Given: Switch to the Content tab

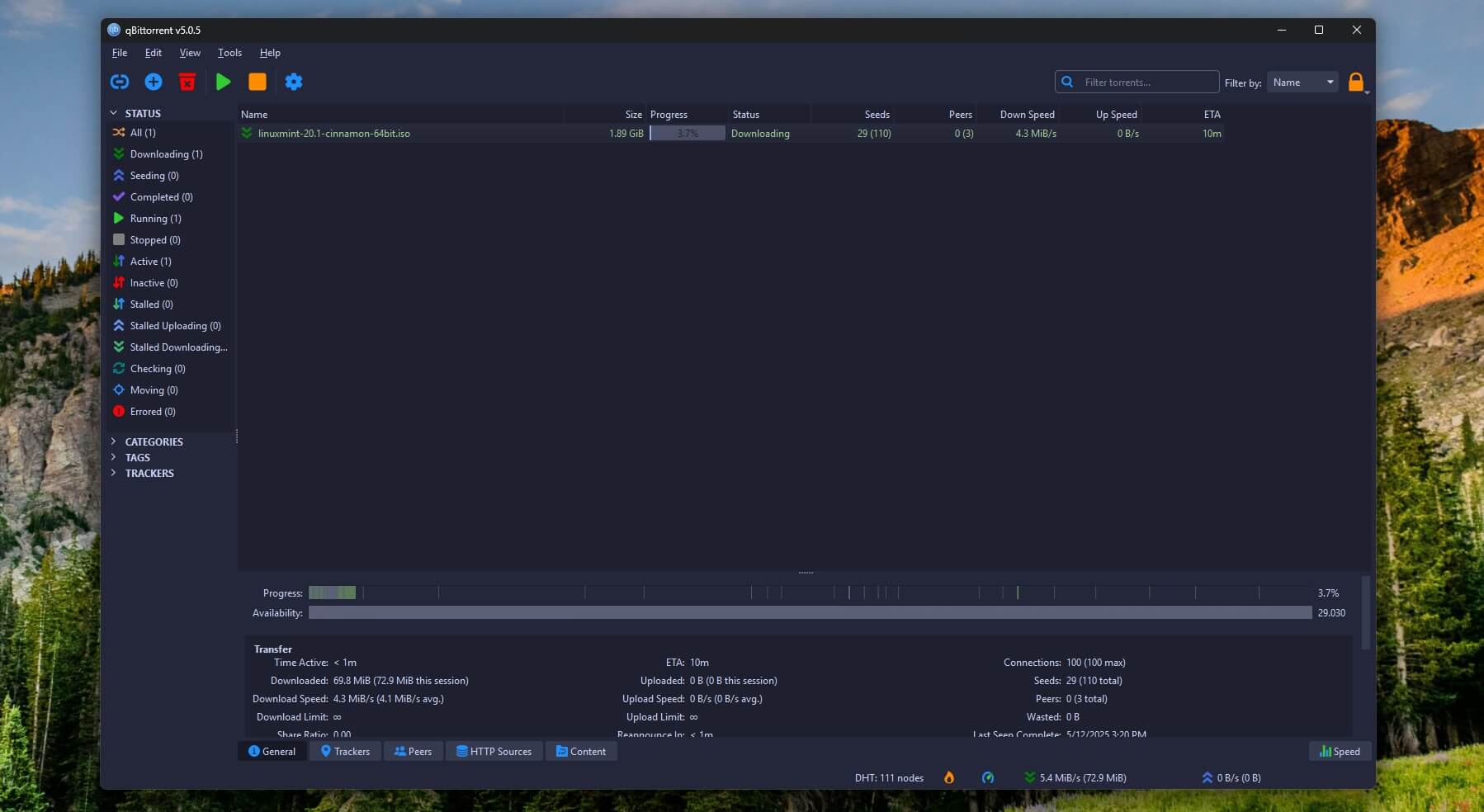Looking at the screenshot, I should tap(581, 751).
